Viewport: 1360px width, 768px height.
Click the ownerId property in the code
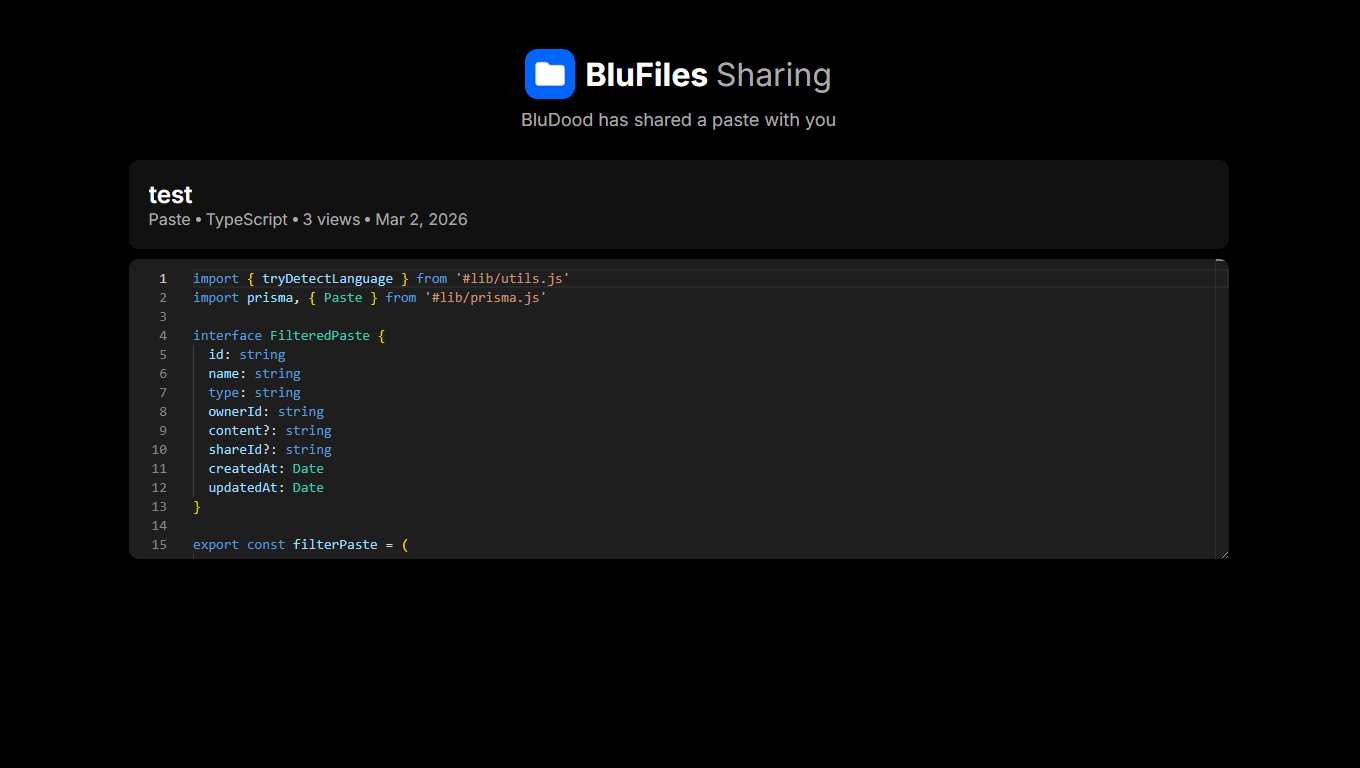(235, 412)
